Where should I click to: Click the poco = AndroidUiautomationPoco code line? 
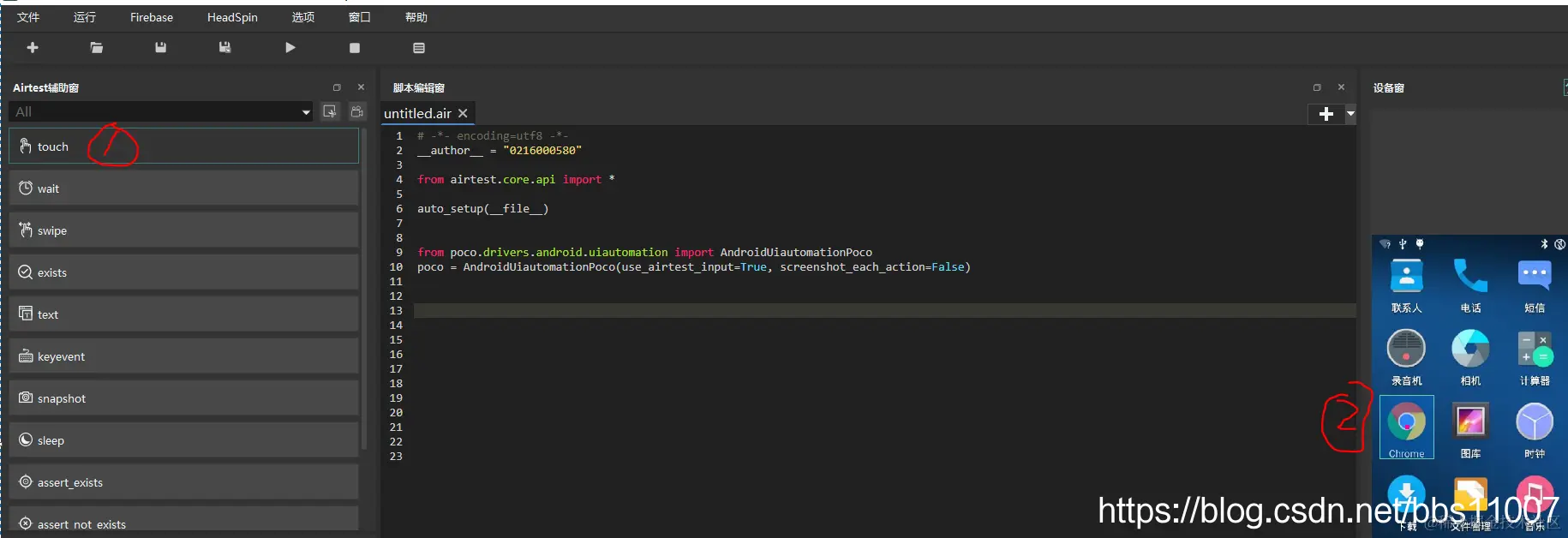(x=694, y=266)
